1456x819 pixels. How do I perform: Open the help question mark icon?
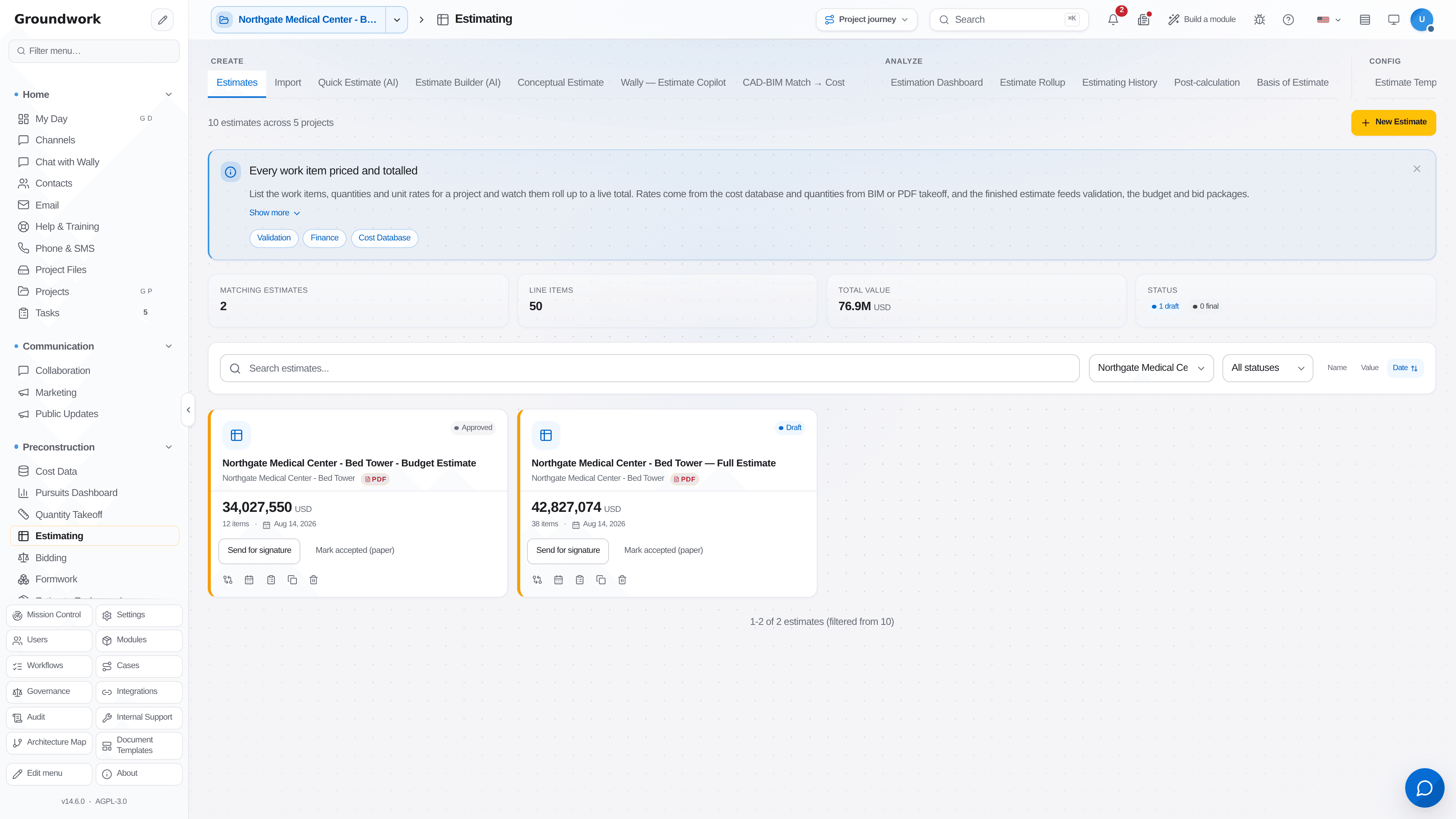[x=1288, y=20]
